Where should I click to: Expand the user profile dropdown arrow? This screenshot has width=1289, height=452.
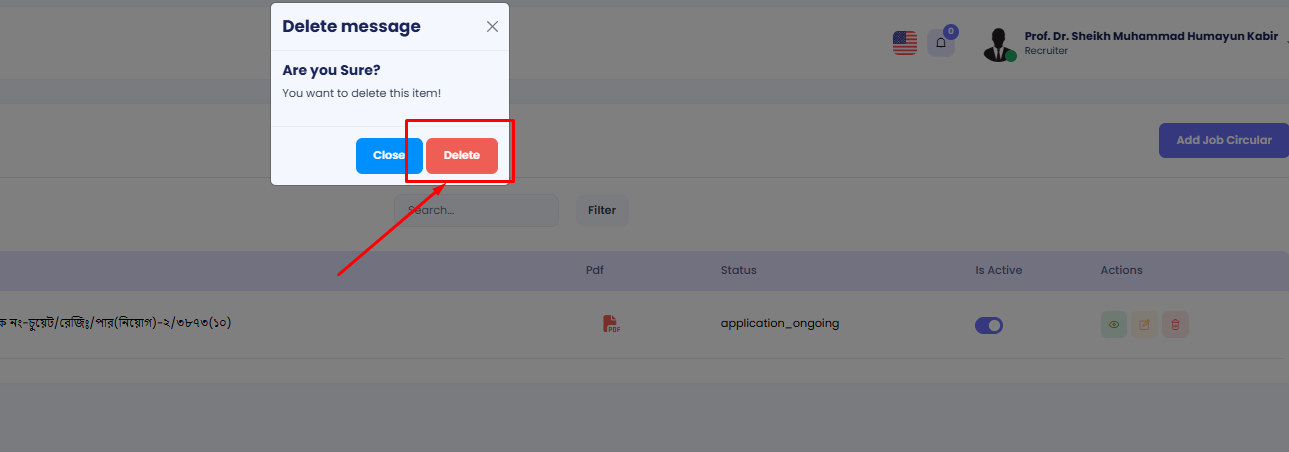coord(1285,42)
